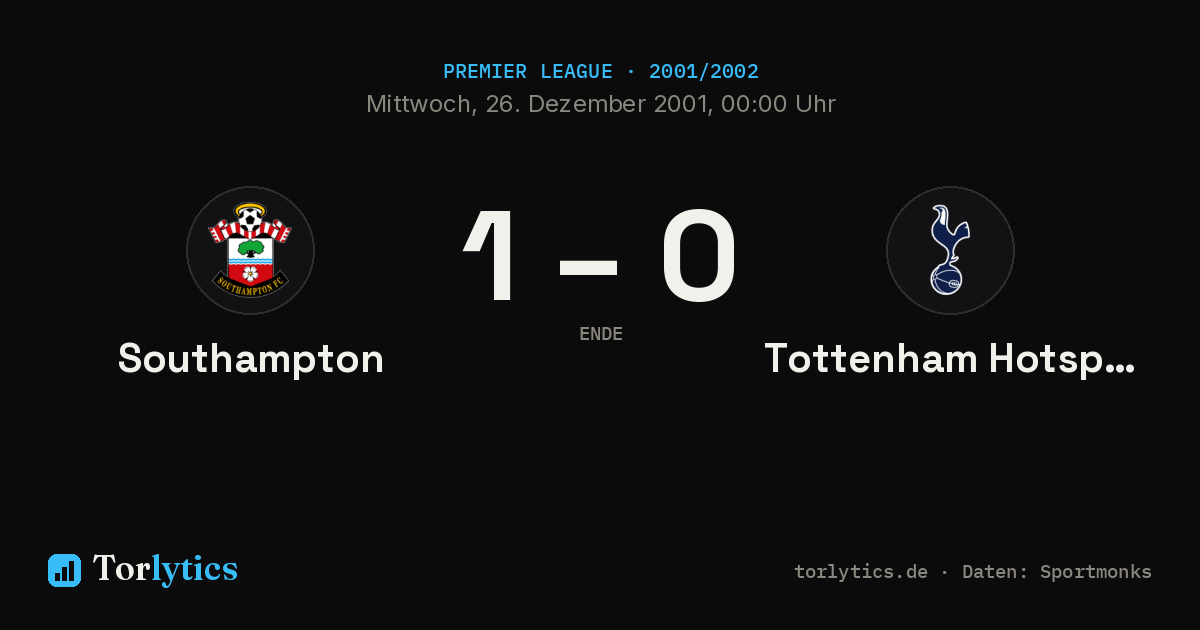This screenshot has height=630, width=1200.
Task: Click the 2001/2002 season text
Action: click(704, 72)
